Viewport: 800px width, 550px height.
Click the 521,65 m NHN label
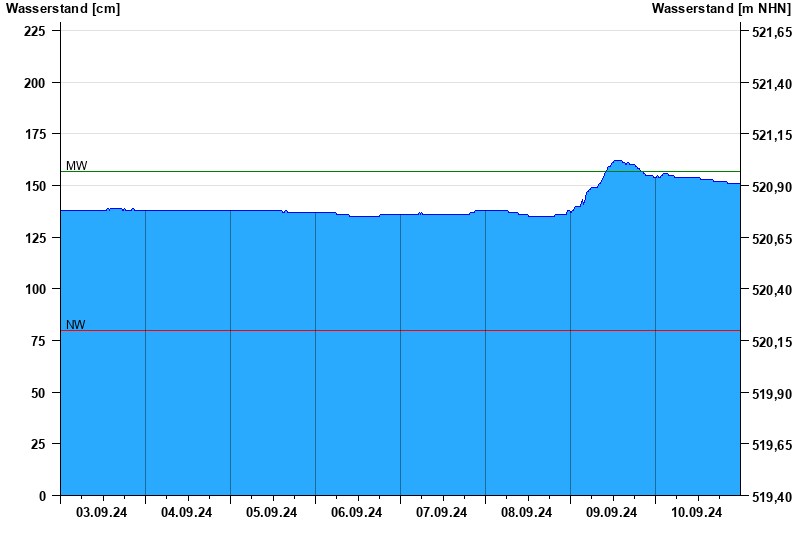[x=772, y=33]
